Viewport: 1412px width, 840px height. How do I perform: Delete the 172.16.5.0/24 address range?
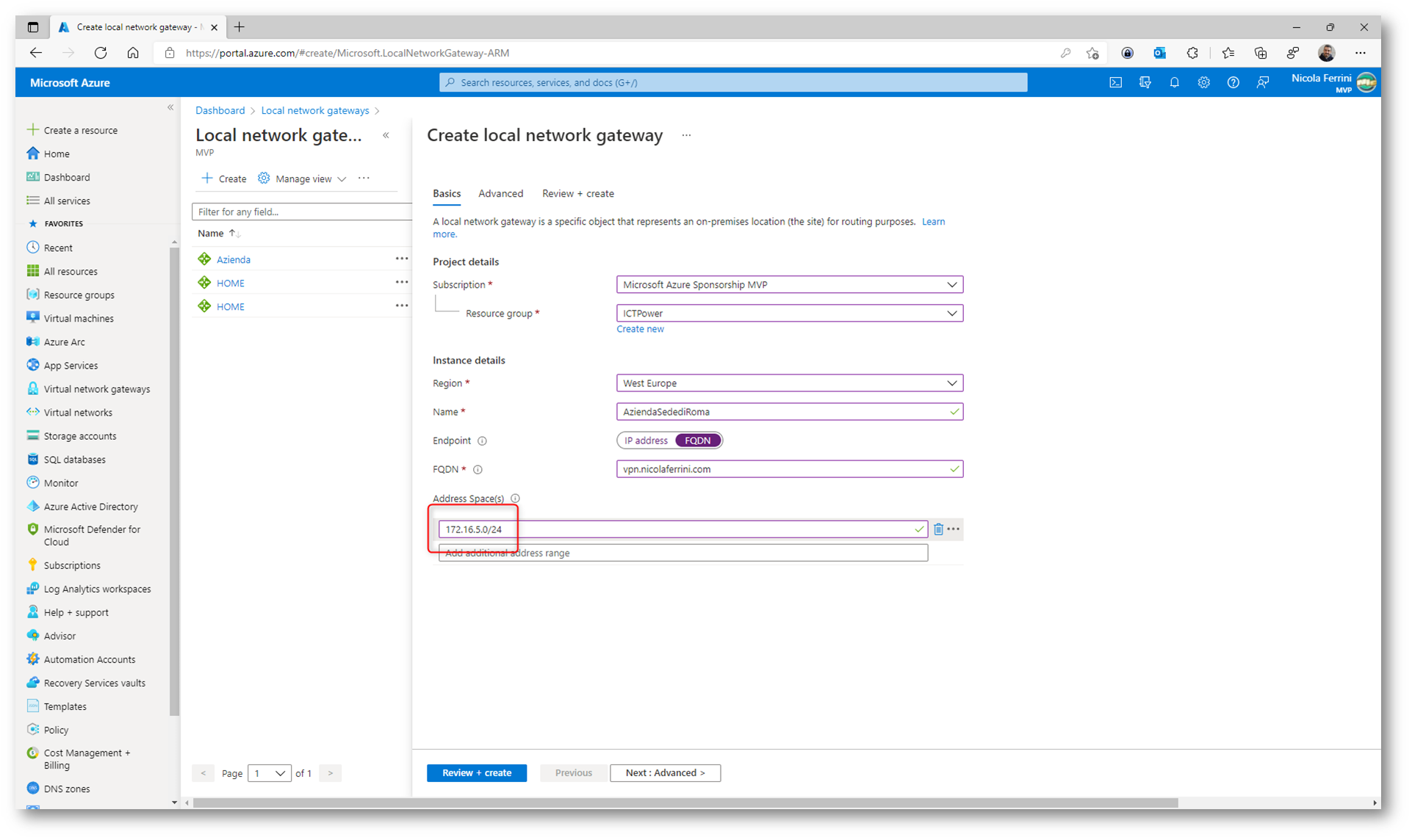(938, 529)
